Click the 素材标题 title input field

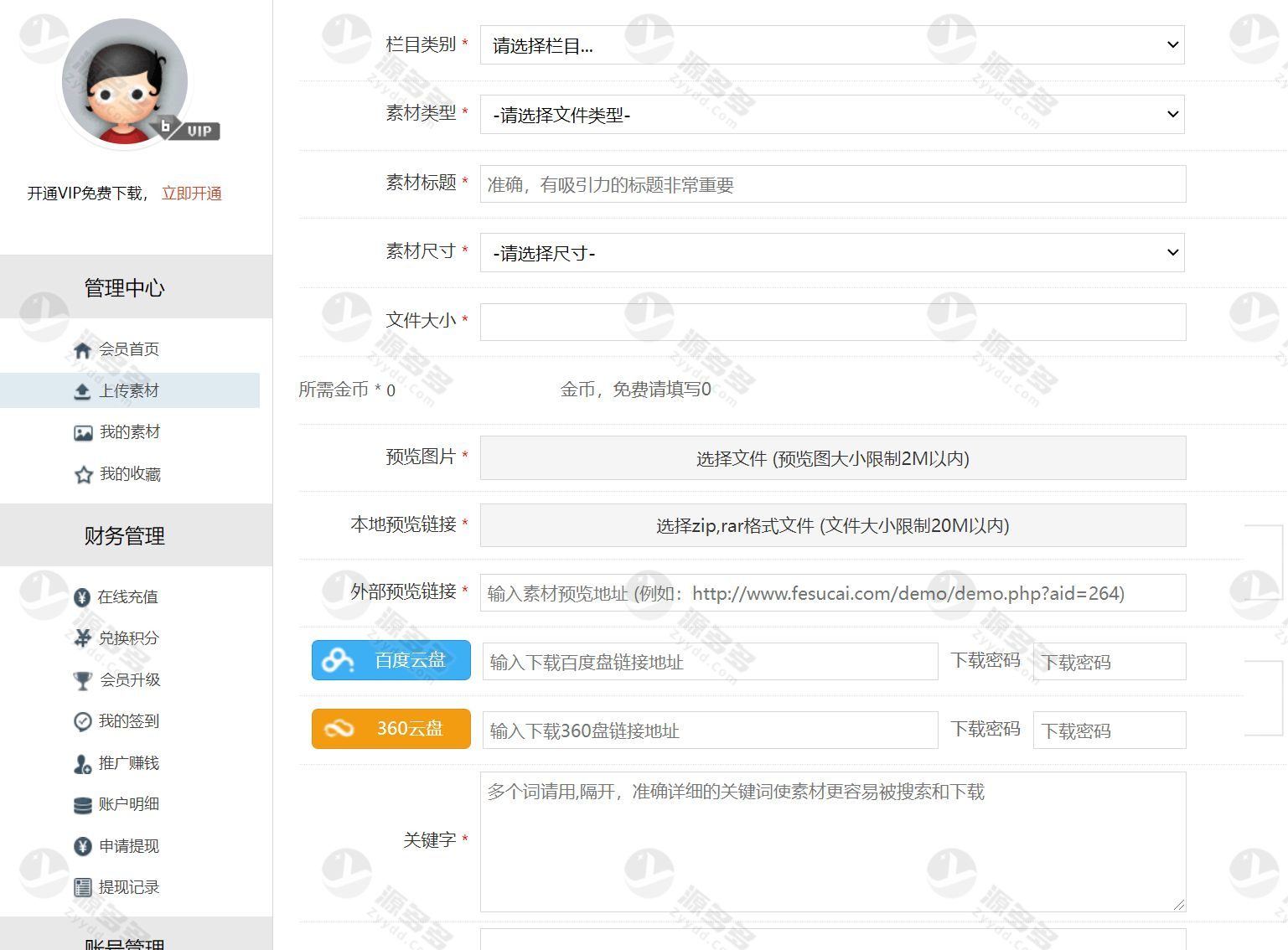[x=832, y=184]
